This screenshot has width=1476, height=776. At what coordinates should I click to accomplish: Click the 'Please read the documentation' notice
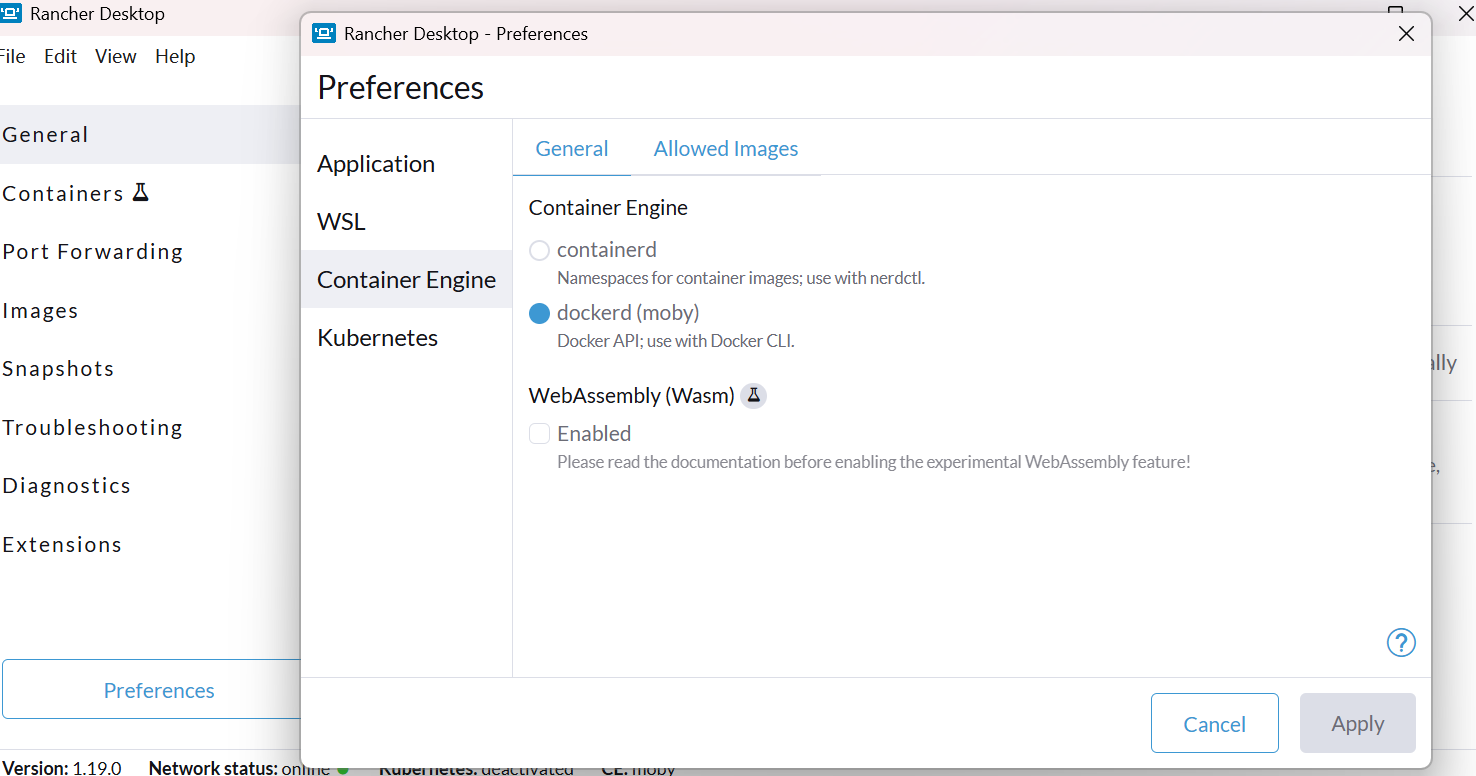coord(874,462)
